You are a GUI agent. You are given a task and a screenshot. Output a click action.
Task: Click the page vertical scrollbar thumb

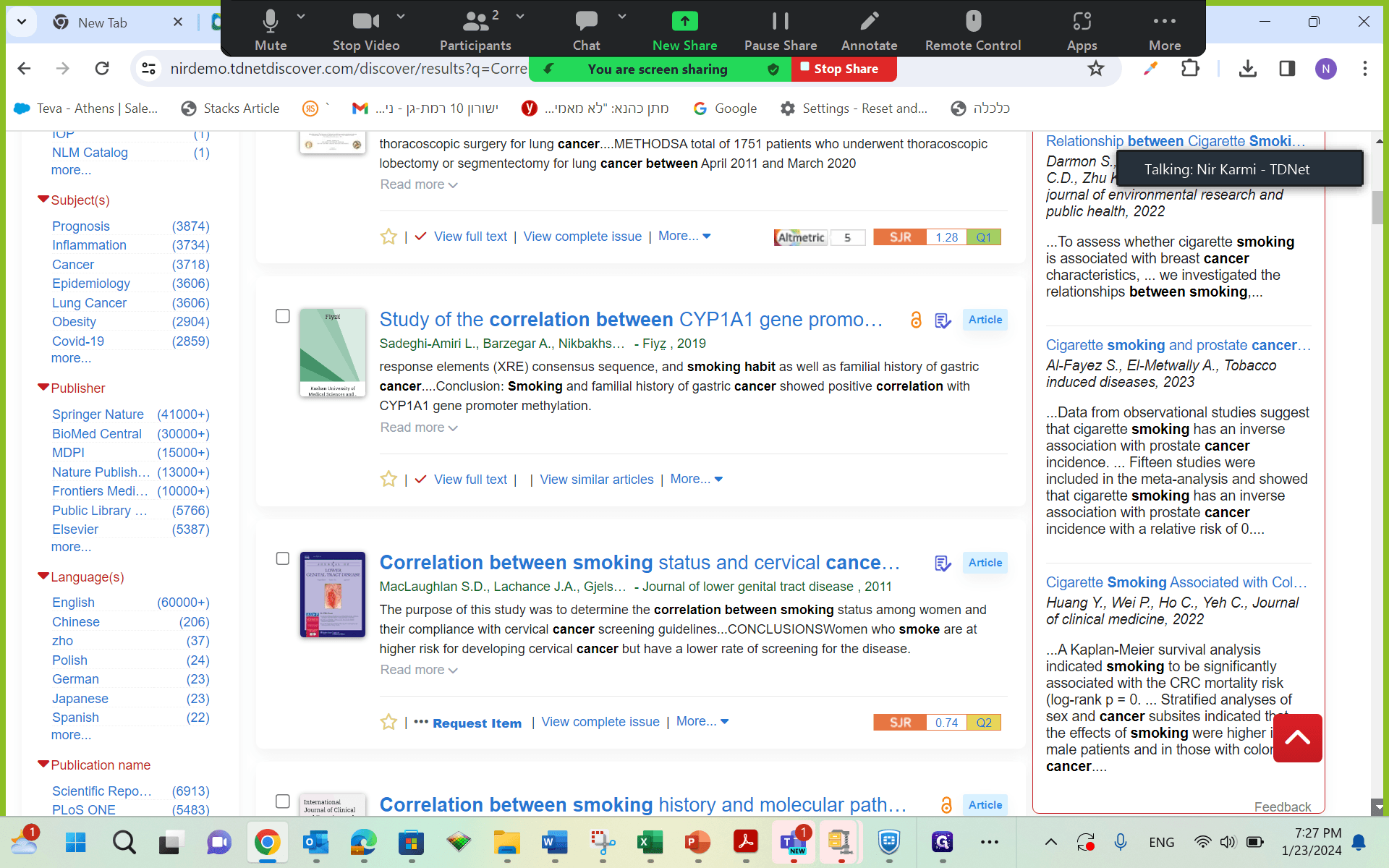pos(1378,208)
